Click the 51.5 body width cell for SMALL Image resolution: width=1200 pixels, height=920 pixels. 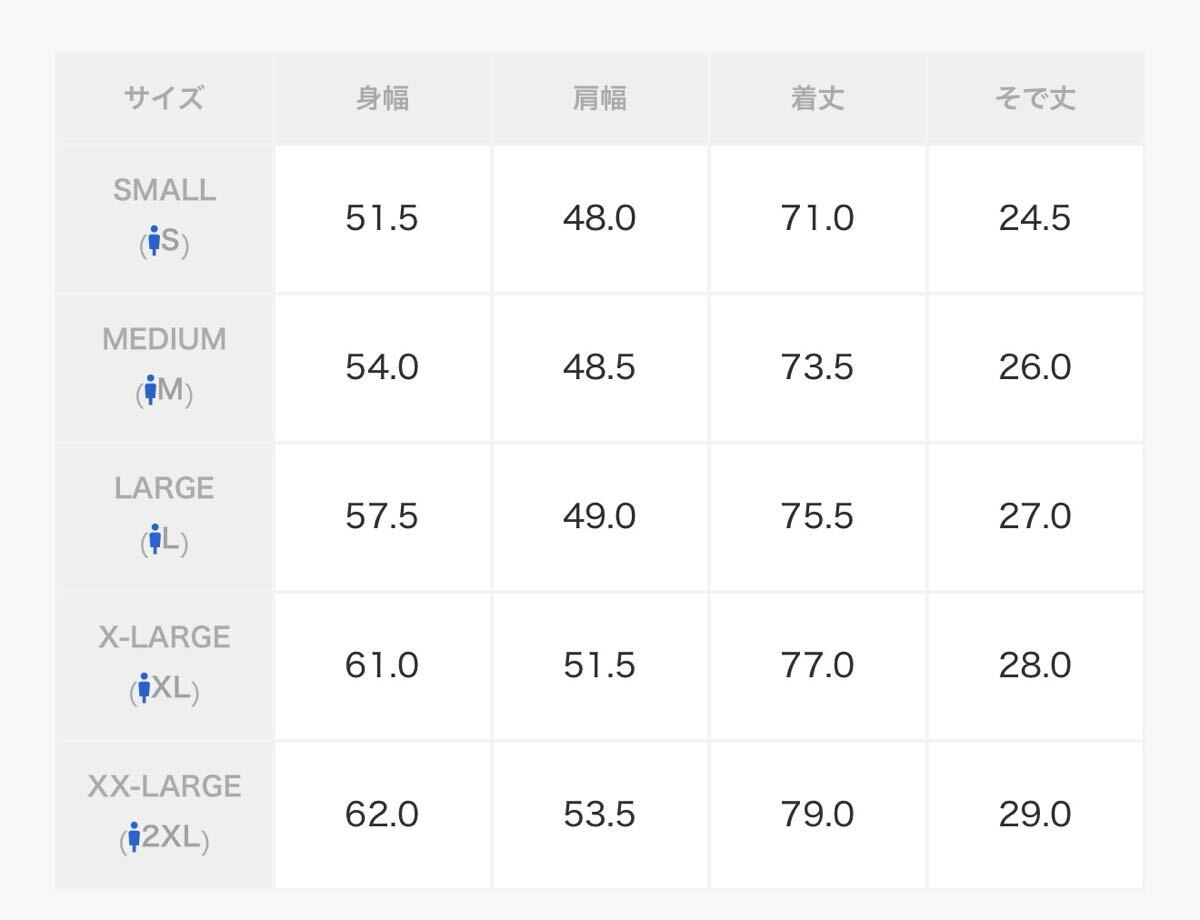382,218
